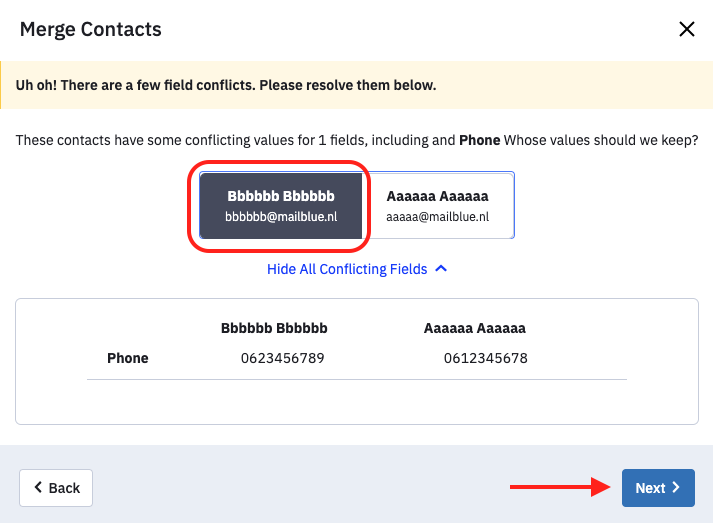The width and height of the screenshot is (713, 523).
Task: Click the left chevron icon on Back
Action: click(38, 488)
